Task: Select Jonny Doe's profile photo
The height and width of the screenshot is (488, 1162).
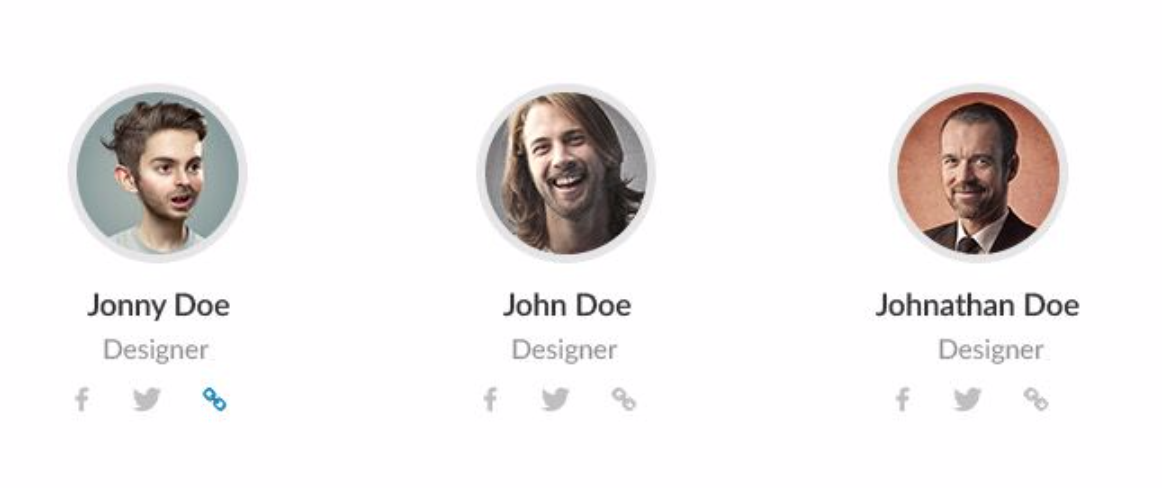Action: 158,173
